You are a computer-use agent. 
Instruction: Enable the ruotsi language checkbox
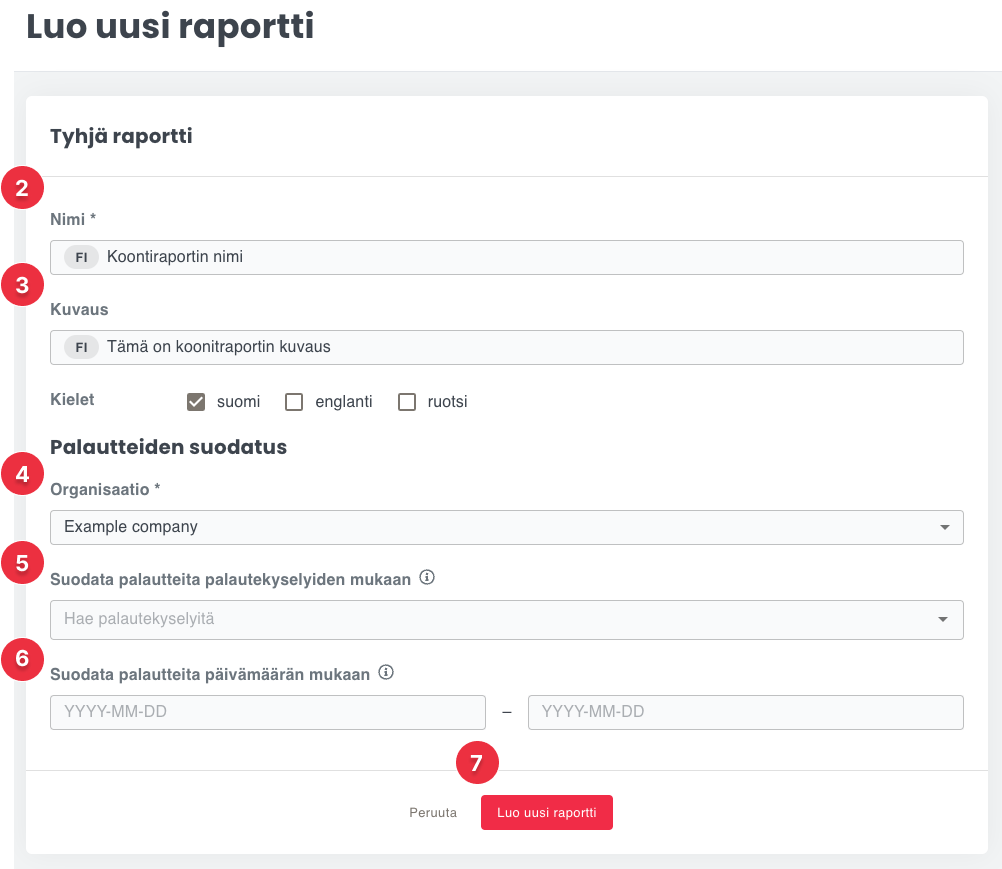(x=407, y=402)
